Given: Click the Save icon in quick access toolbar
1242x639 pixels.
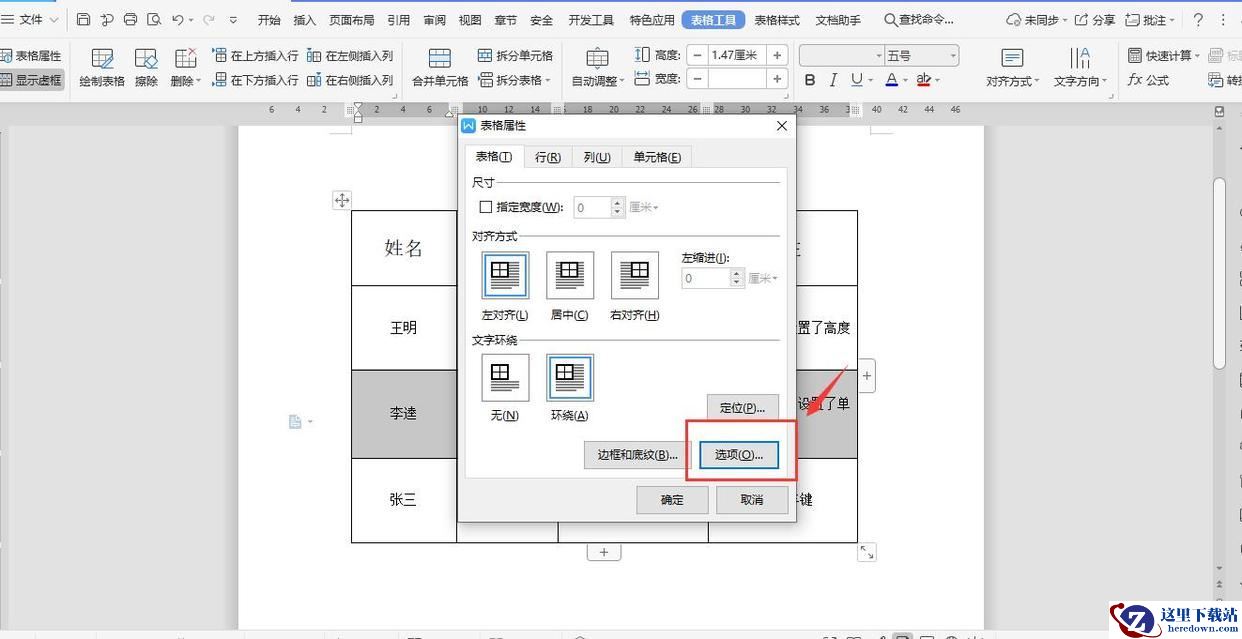Looking at the screenshot, I should (84, 20).
